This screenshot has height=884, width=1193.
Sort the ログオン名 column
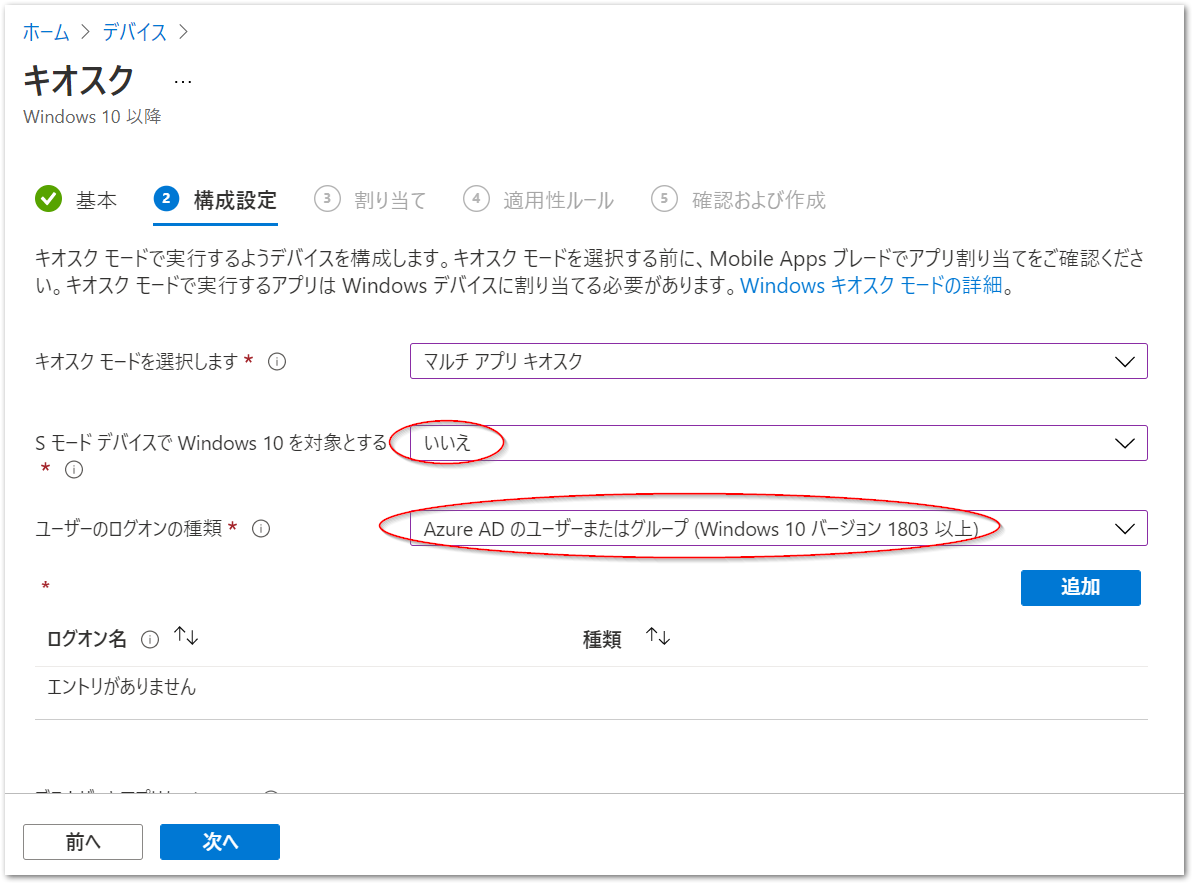(x=186, y=634)
